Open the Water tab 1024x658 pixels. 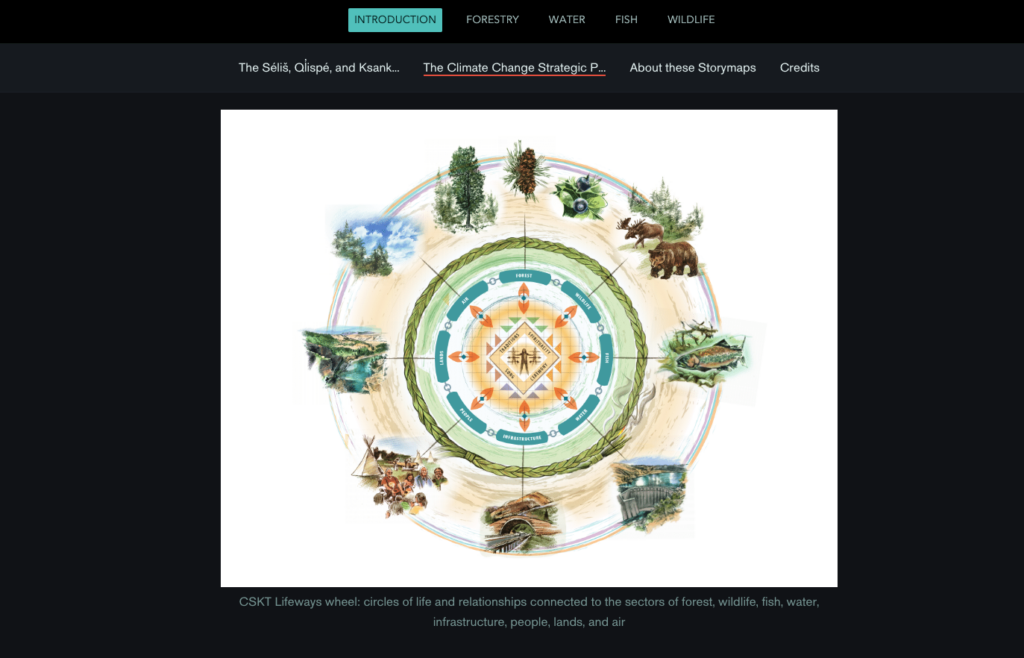pyautogui.click(x=567, y=20)
